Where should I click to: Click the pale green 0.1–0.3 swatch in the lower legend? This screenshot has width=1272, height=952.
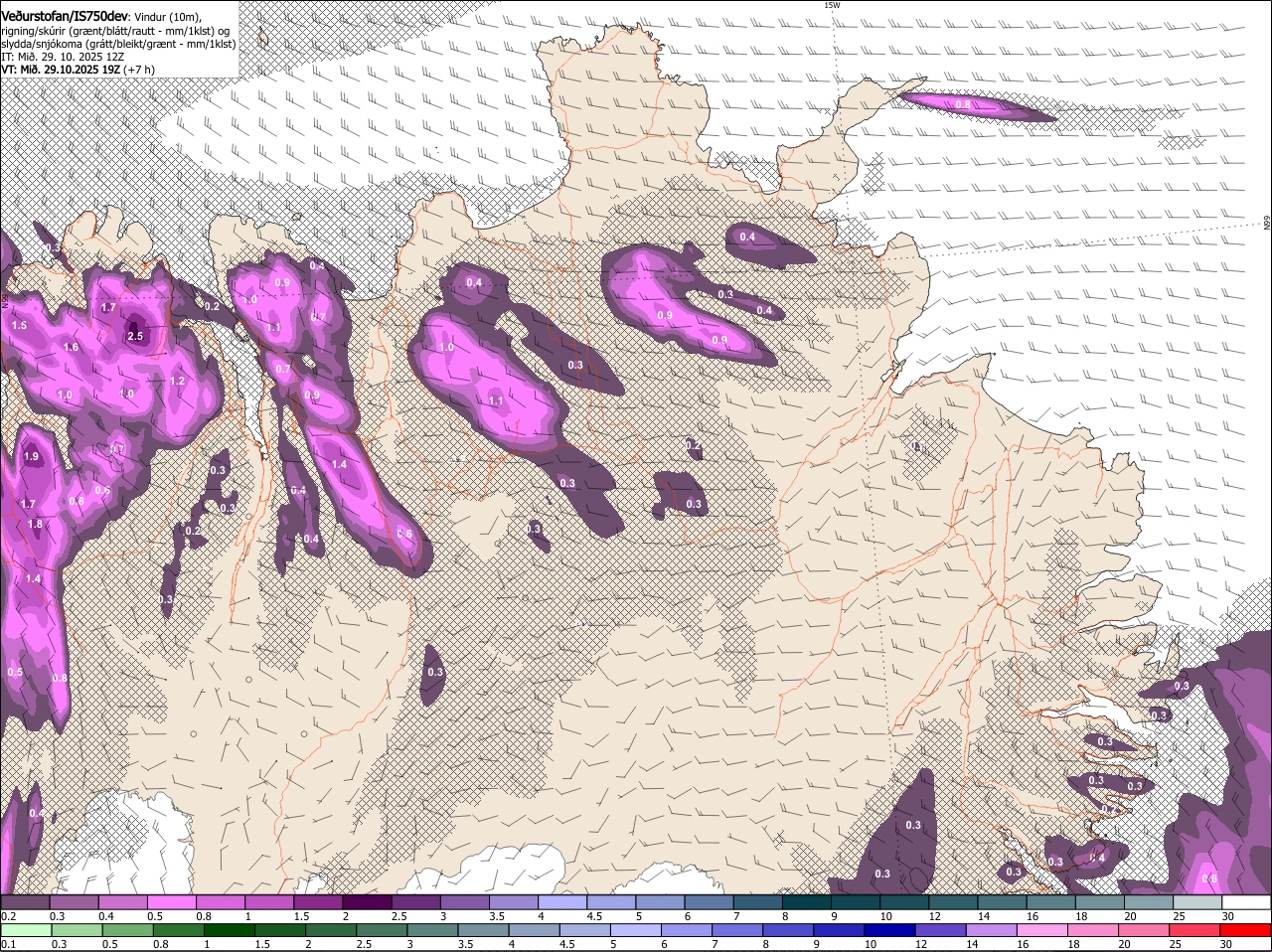point(25,930)
